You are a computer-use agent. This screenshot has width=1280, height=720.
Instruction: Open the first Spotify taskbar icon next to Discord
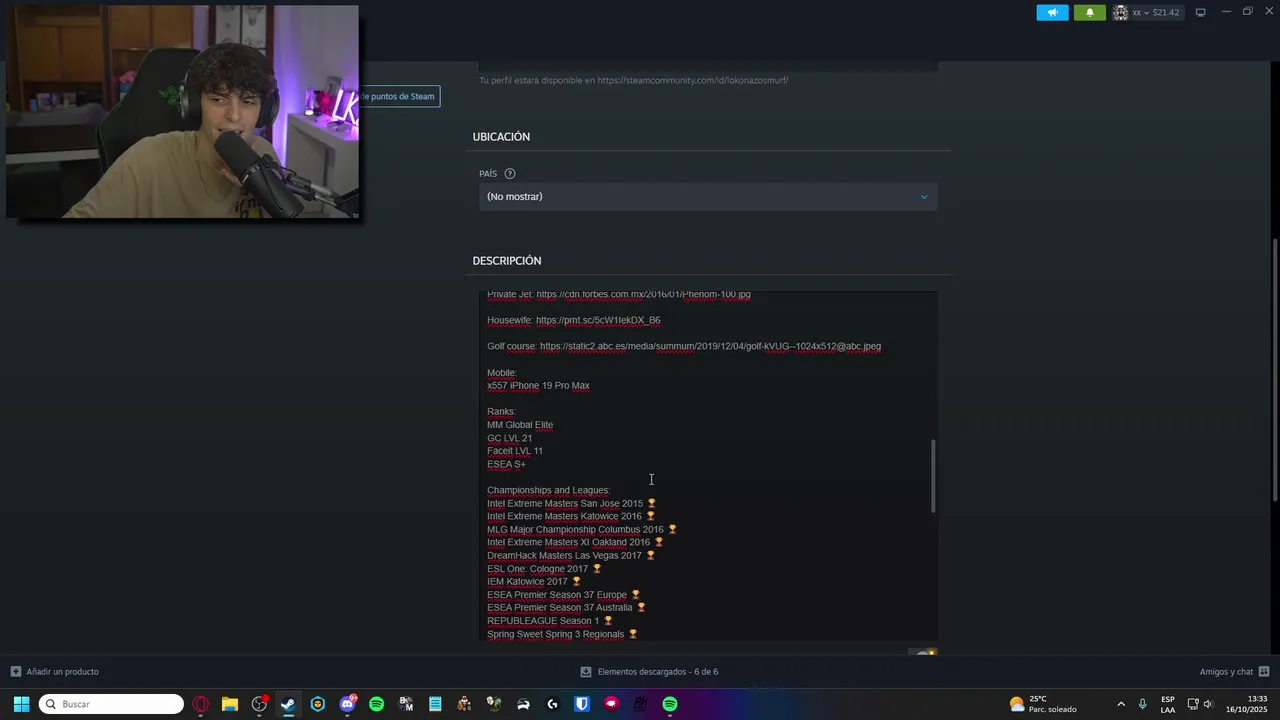[x=376, y=704]
